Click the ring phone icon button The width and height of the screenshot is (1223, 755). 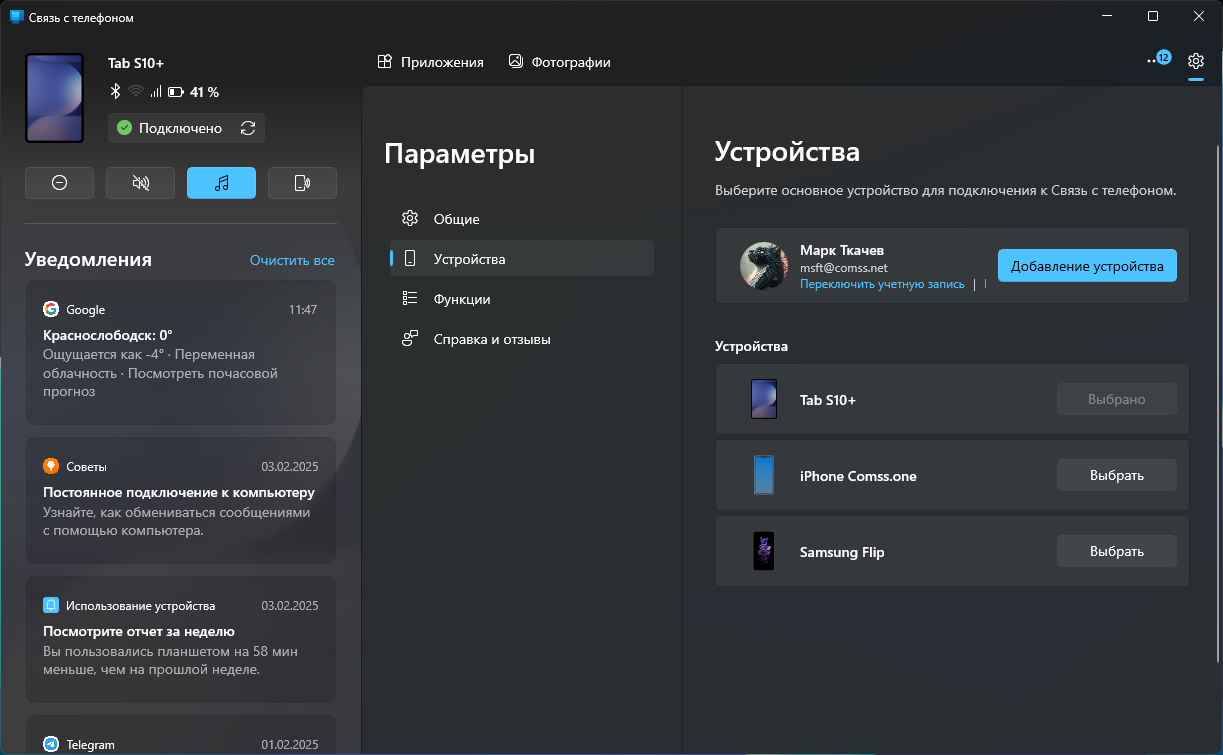tap(302, 183)
